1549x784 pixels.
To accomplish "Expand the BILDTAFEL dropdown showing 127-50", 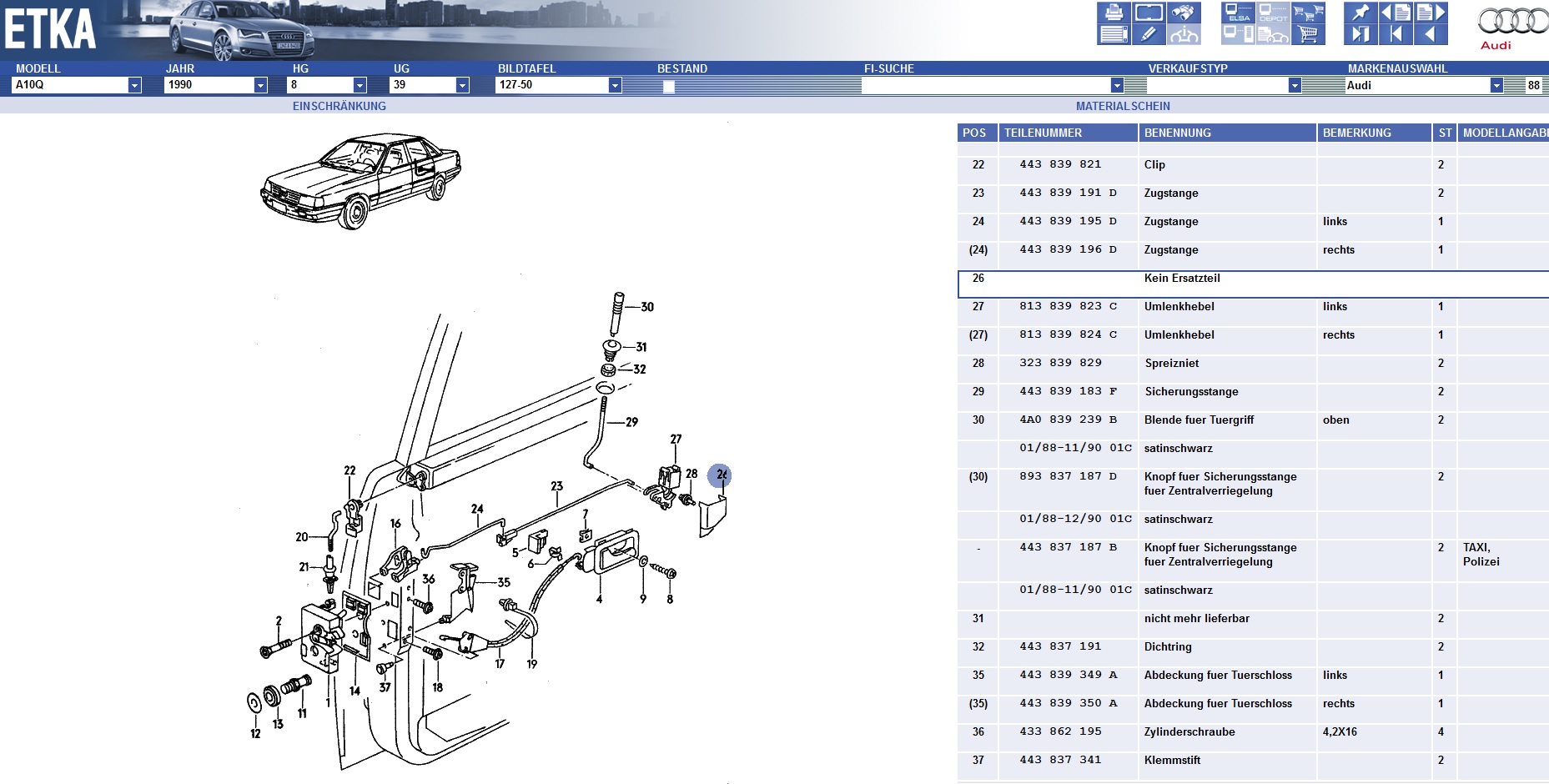I will 615,85.
